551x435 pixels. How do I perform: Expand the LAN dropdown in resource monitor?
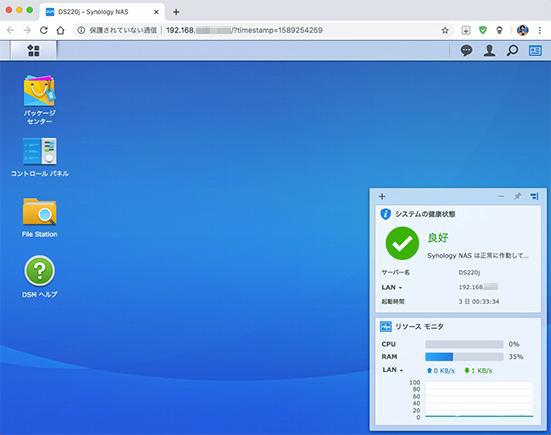[x=393, y=370]
